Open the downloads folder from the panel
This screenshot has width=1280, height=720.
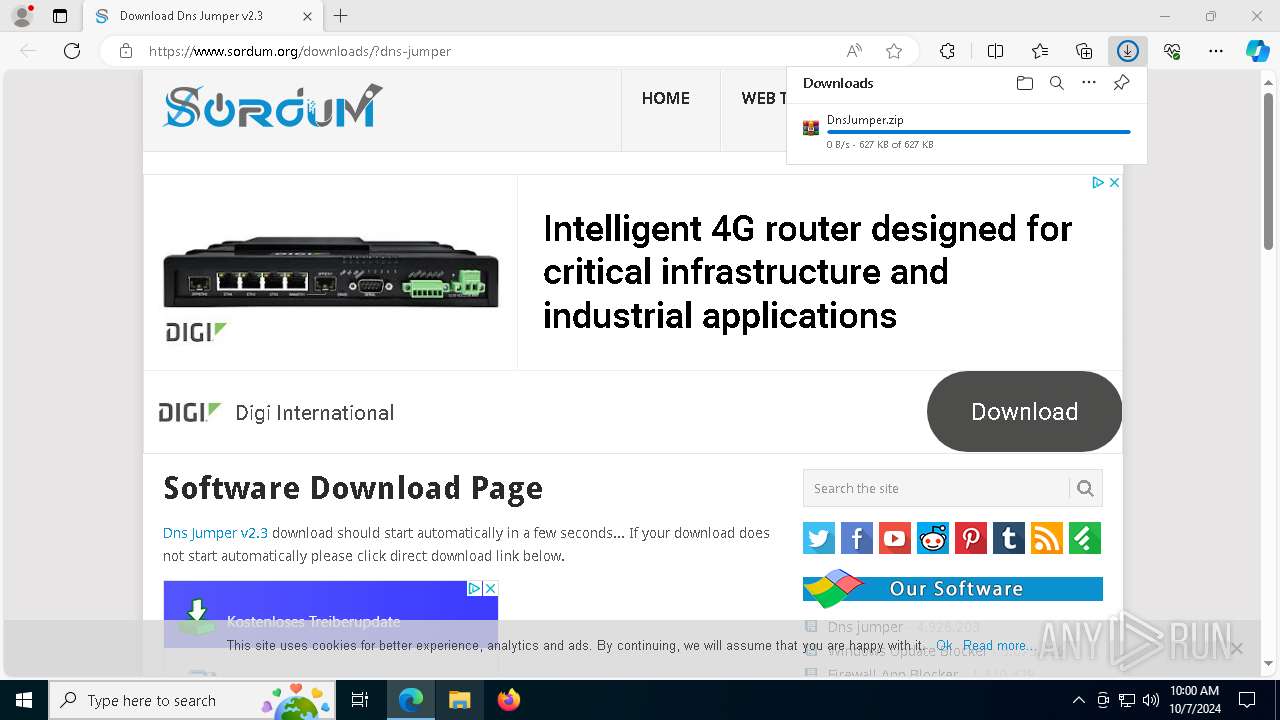tap(1024, 83)
